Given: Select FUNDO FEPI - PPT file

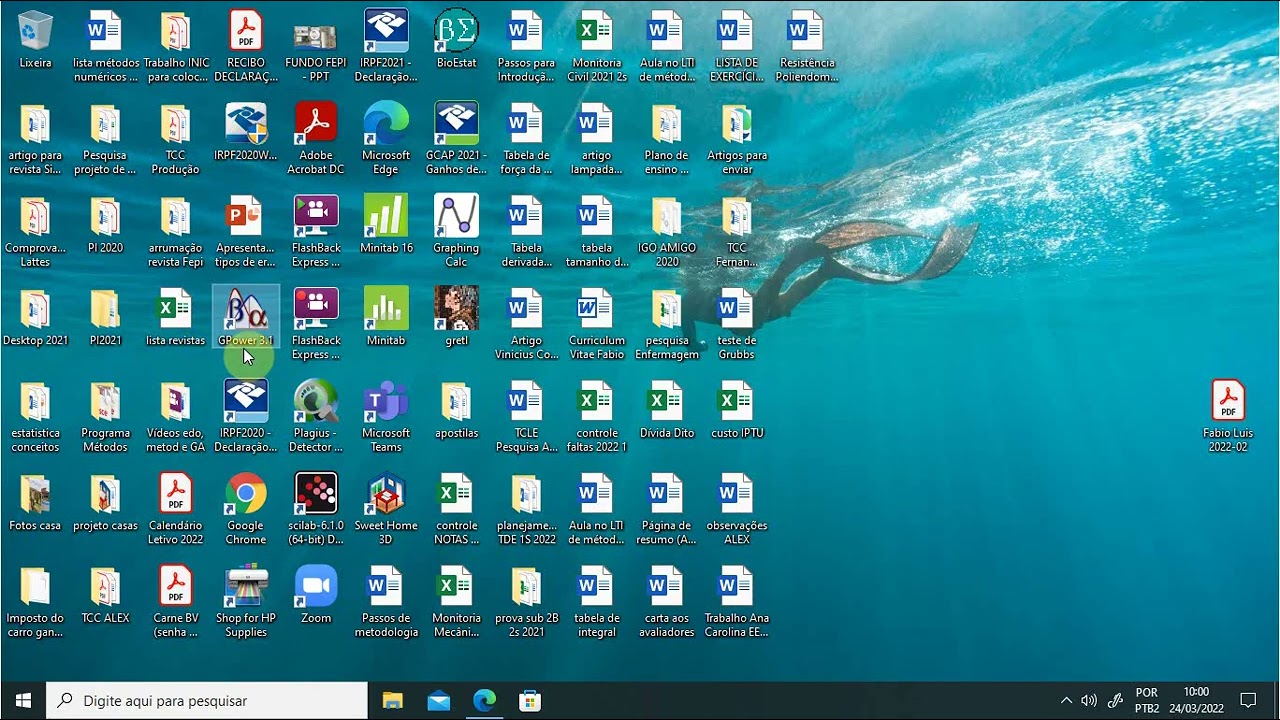Looking at the screenshot, I should 316,47.
